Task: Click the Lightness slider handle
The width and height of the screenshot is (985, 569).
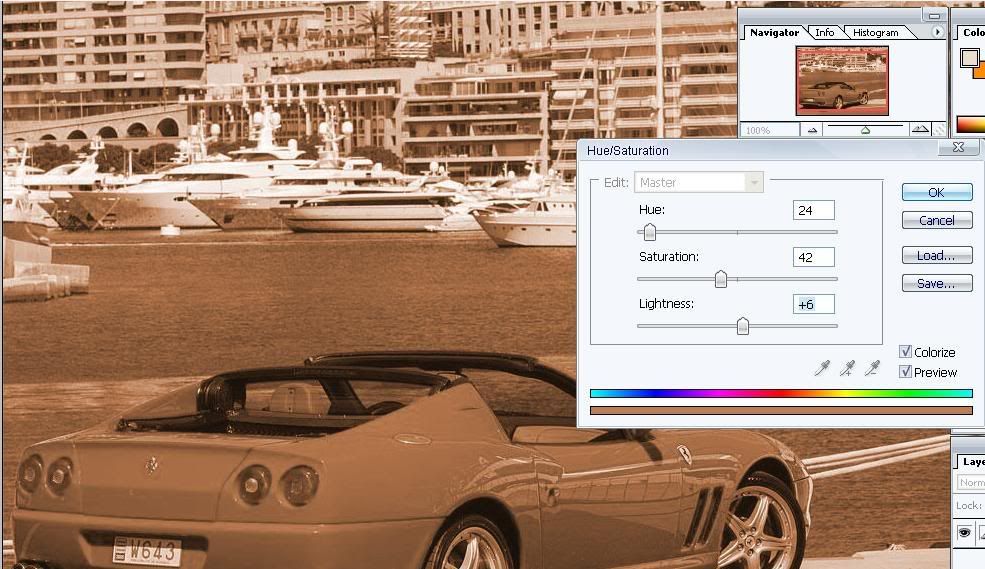Action: pos(743,326)
